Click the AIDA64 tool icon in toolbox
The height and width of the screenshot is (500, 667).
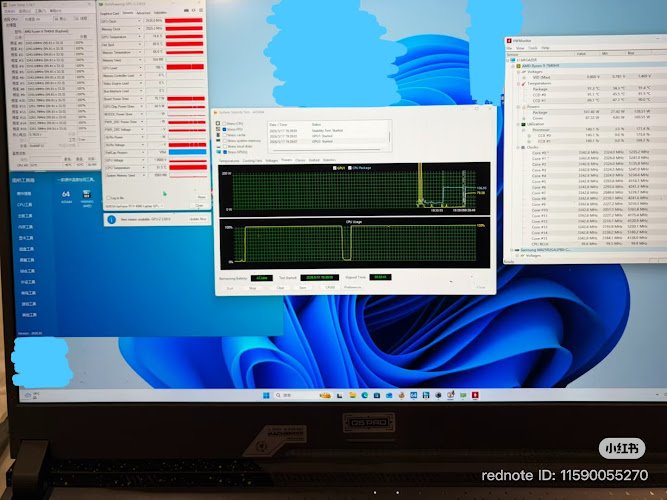click(66, 196)
